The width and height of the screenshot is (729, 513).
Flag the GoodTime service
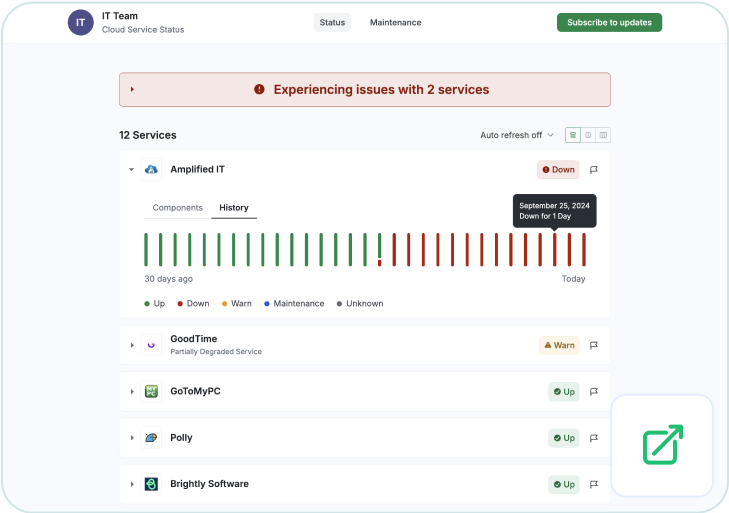(x=594, y=345)
